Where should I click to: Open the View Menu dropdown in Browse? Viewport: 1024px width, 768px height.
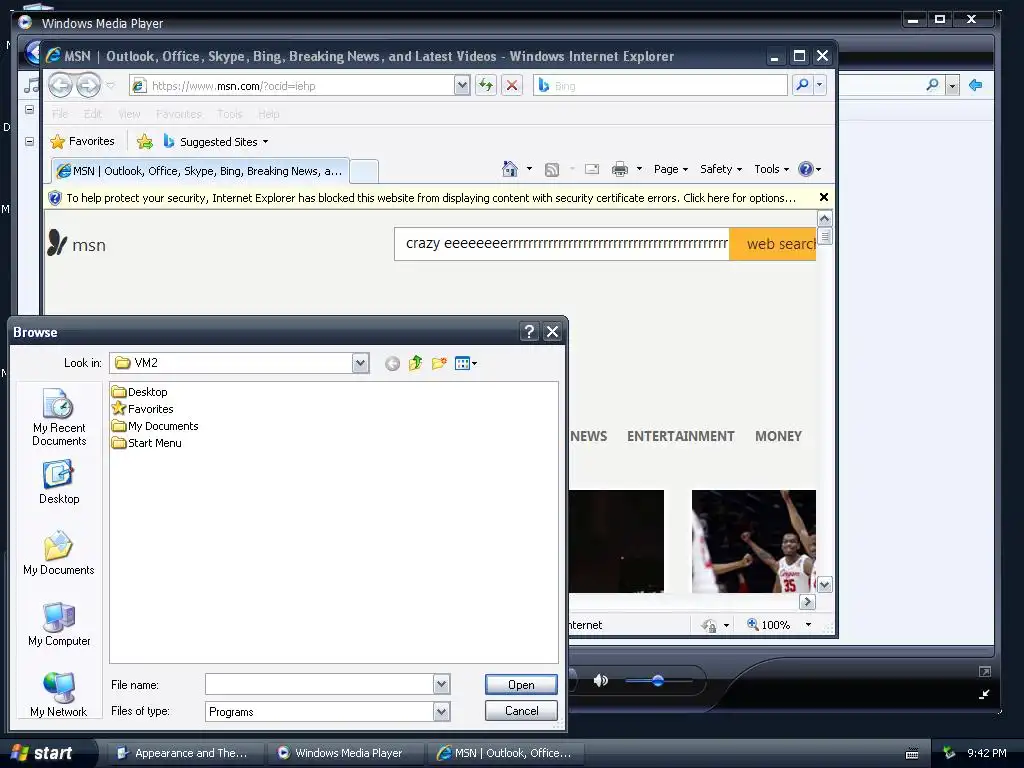466,363
